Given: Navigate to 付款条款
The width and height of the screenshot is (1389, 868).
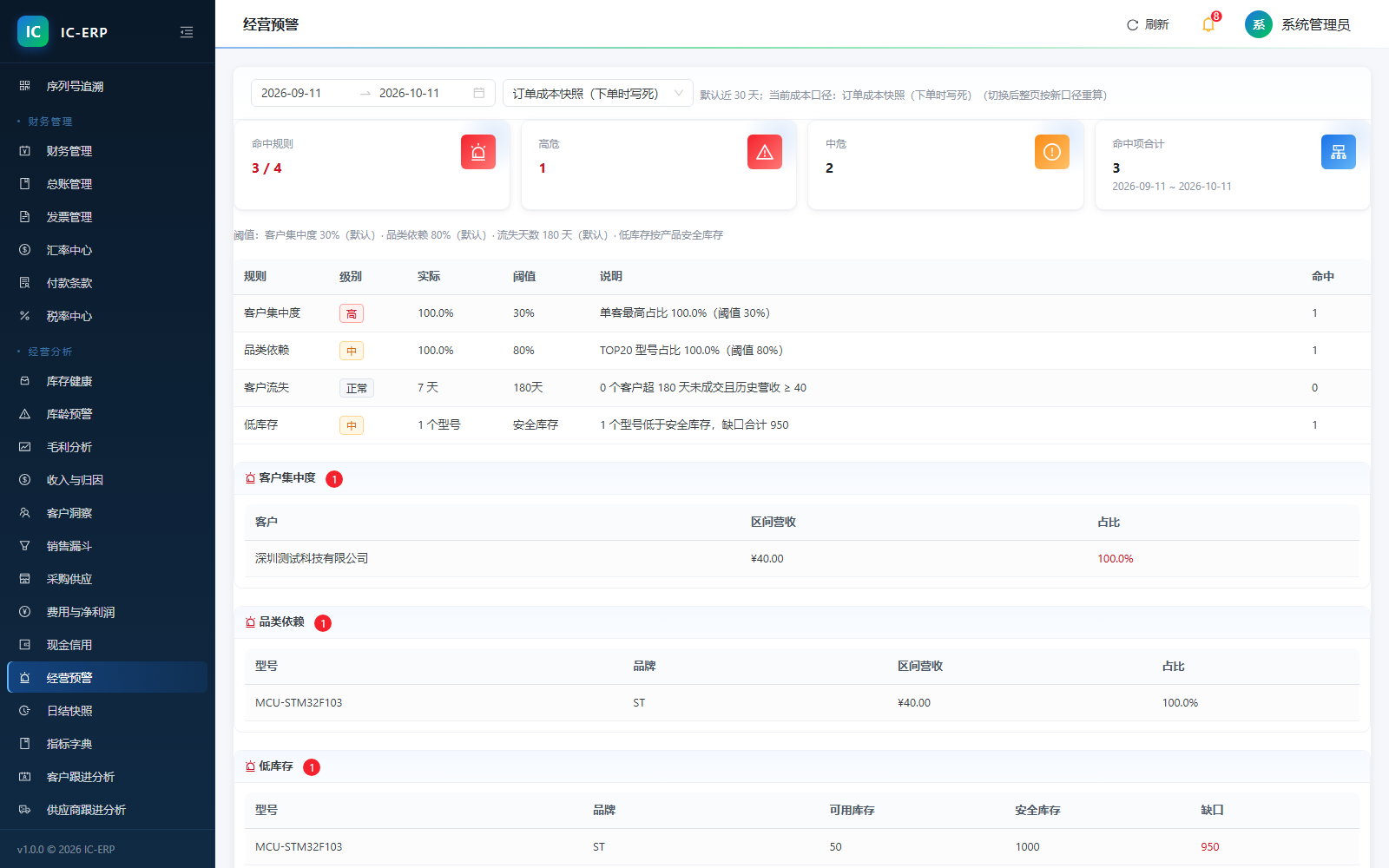Looking at the screenshot, I should (x=107, y=283).
